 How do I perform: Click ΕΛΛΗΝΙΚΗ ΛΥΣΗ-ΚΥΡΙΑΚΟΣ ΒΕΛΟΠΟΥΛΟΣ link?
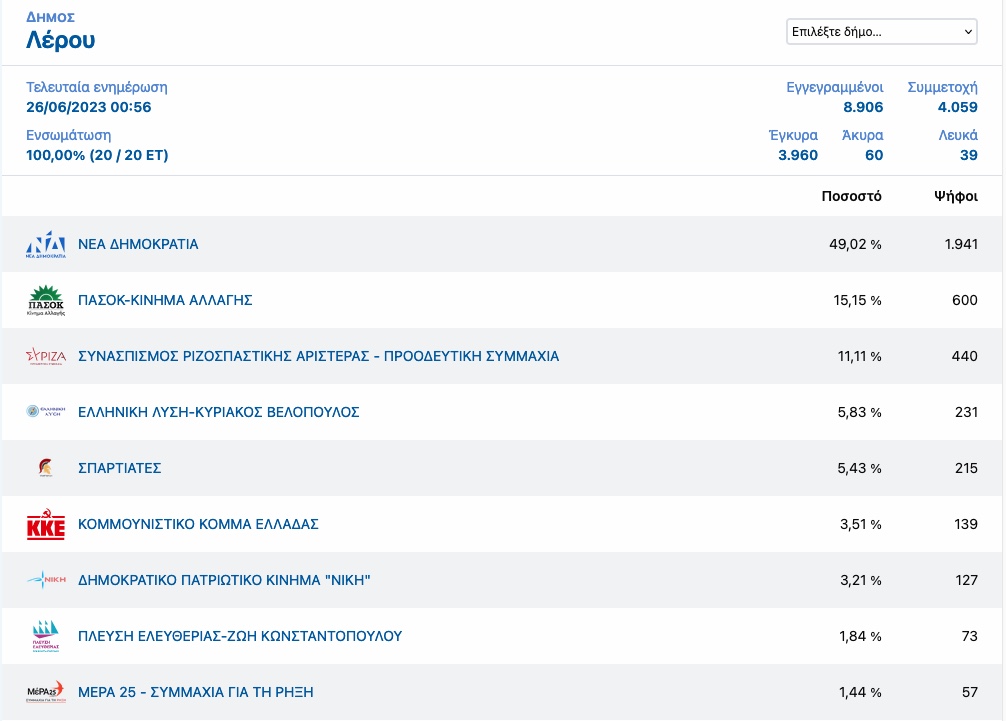(x=218, y=412)
